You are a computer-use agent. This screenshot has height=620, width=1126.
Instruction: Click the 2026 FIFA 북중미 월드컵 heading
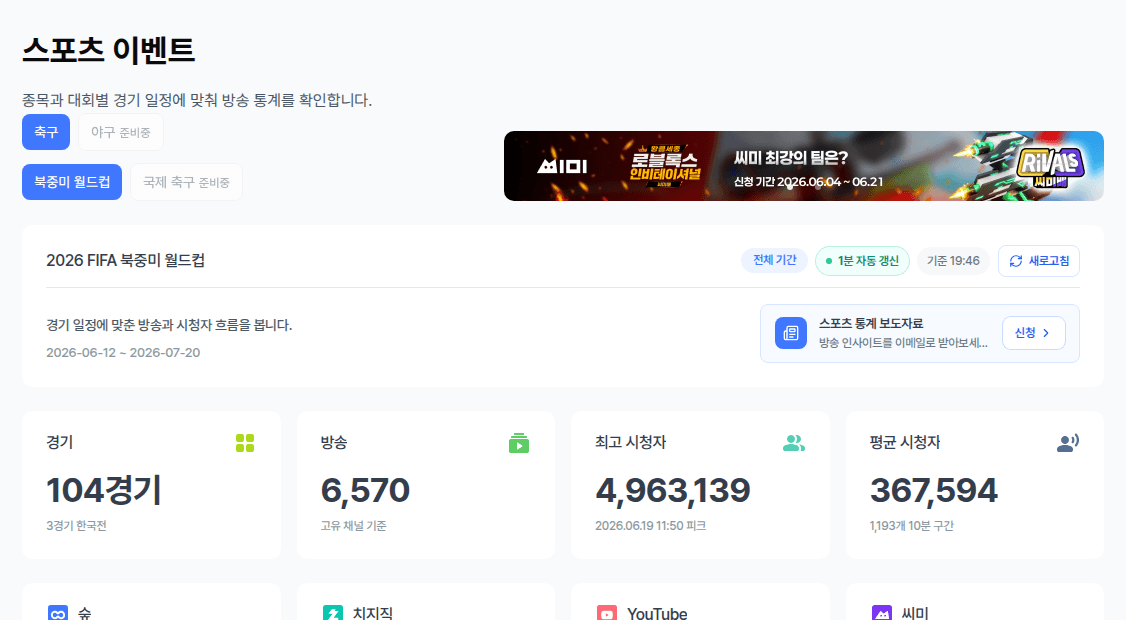126,260
